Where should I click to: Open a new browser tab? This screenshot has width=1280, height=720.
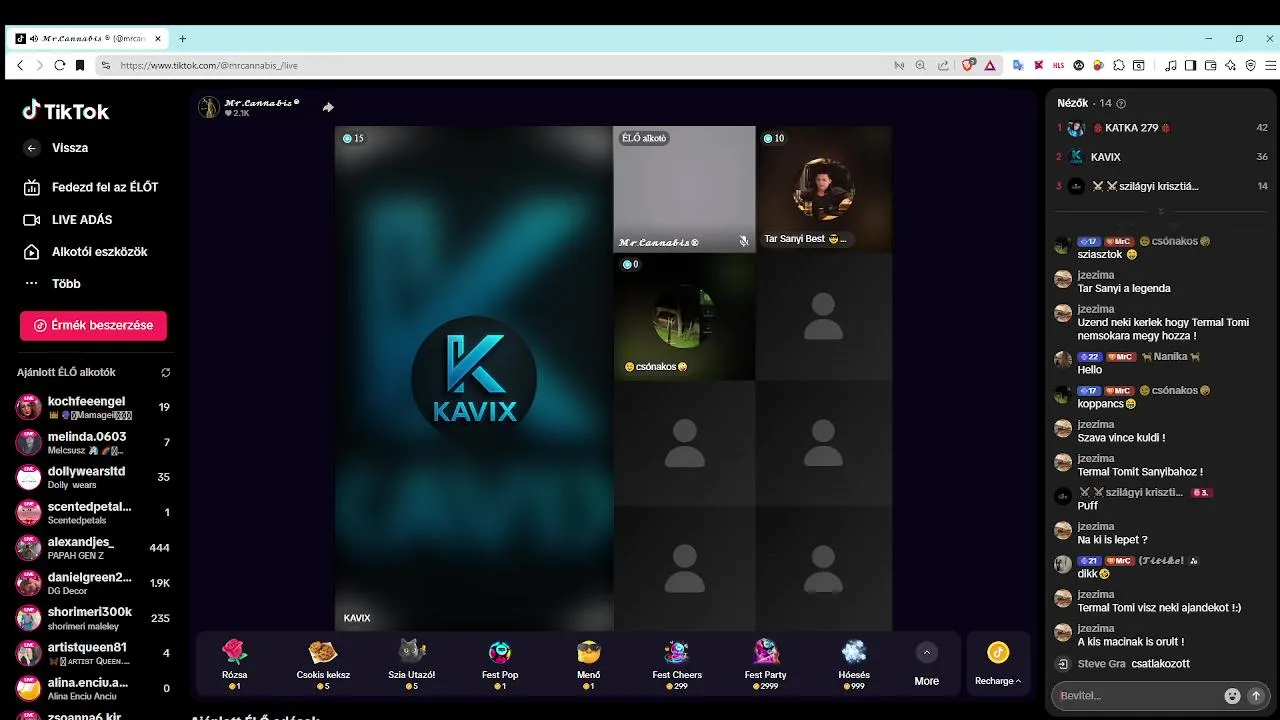(x=182, y=39)
